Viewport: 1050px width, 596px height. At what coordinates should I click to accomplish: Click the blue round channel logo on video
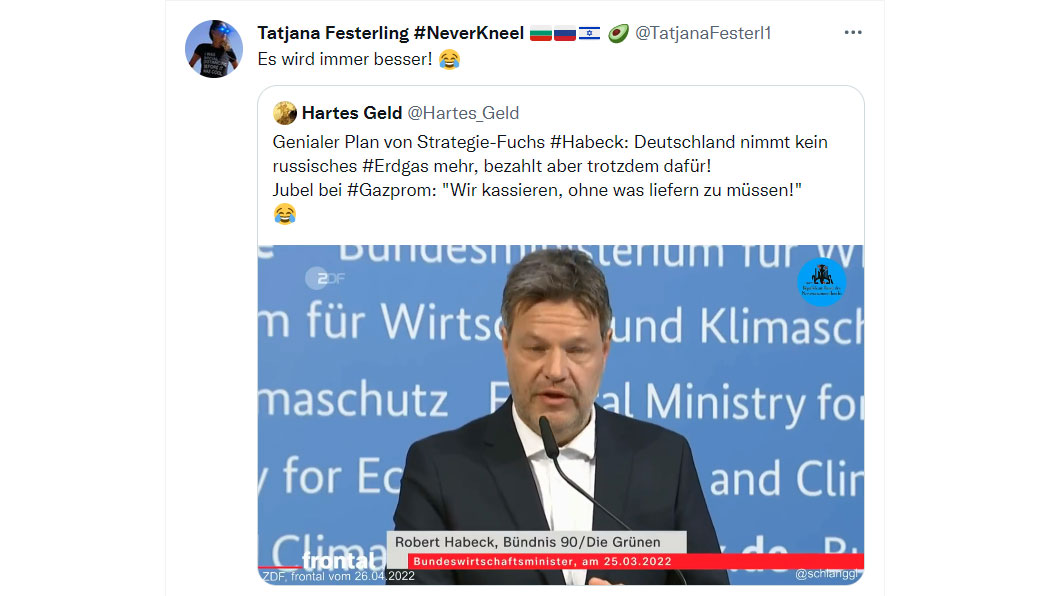pos(822,282)
